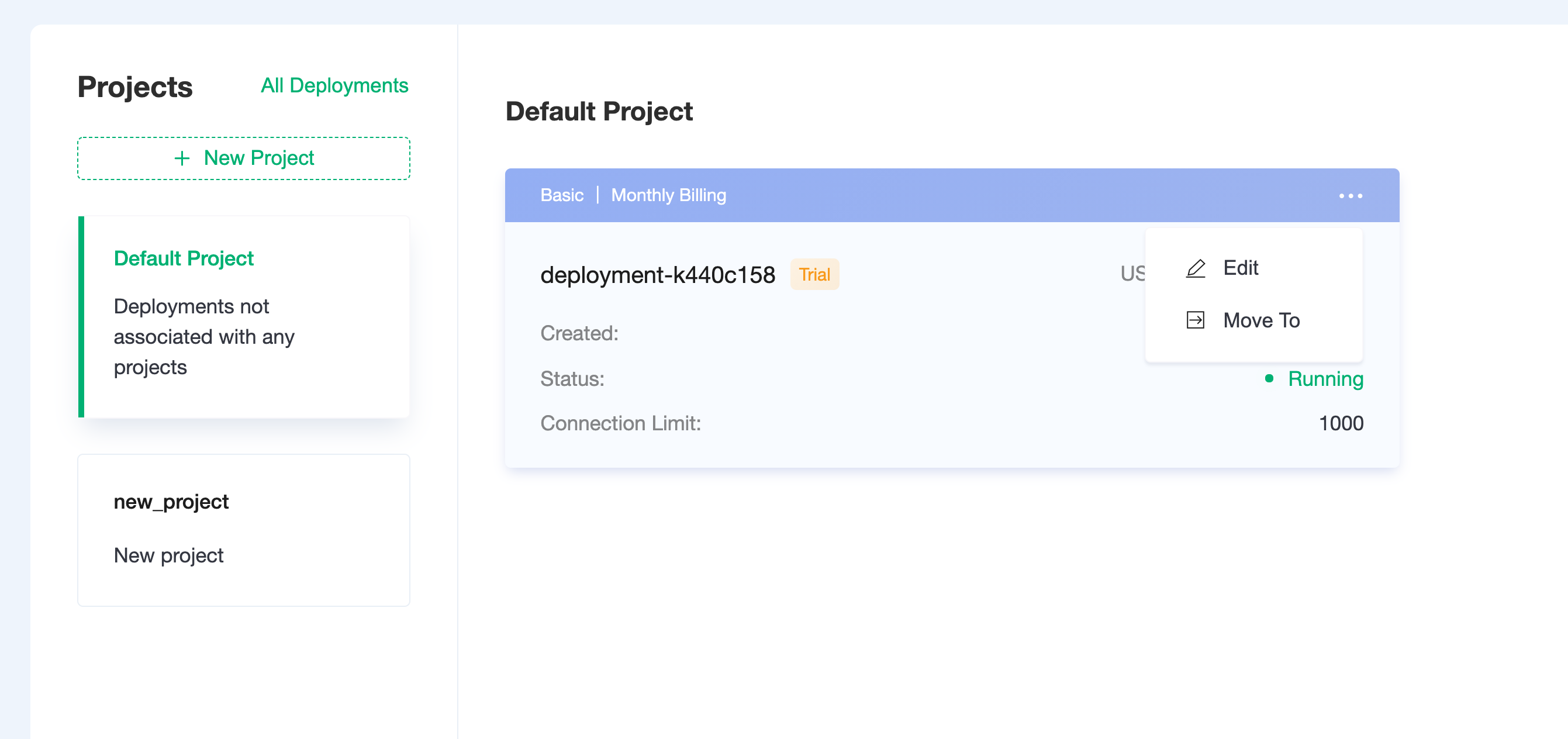Click the Connection Limit: label
This screenshot has height=739, width=1568.
(620, 423)
